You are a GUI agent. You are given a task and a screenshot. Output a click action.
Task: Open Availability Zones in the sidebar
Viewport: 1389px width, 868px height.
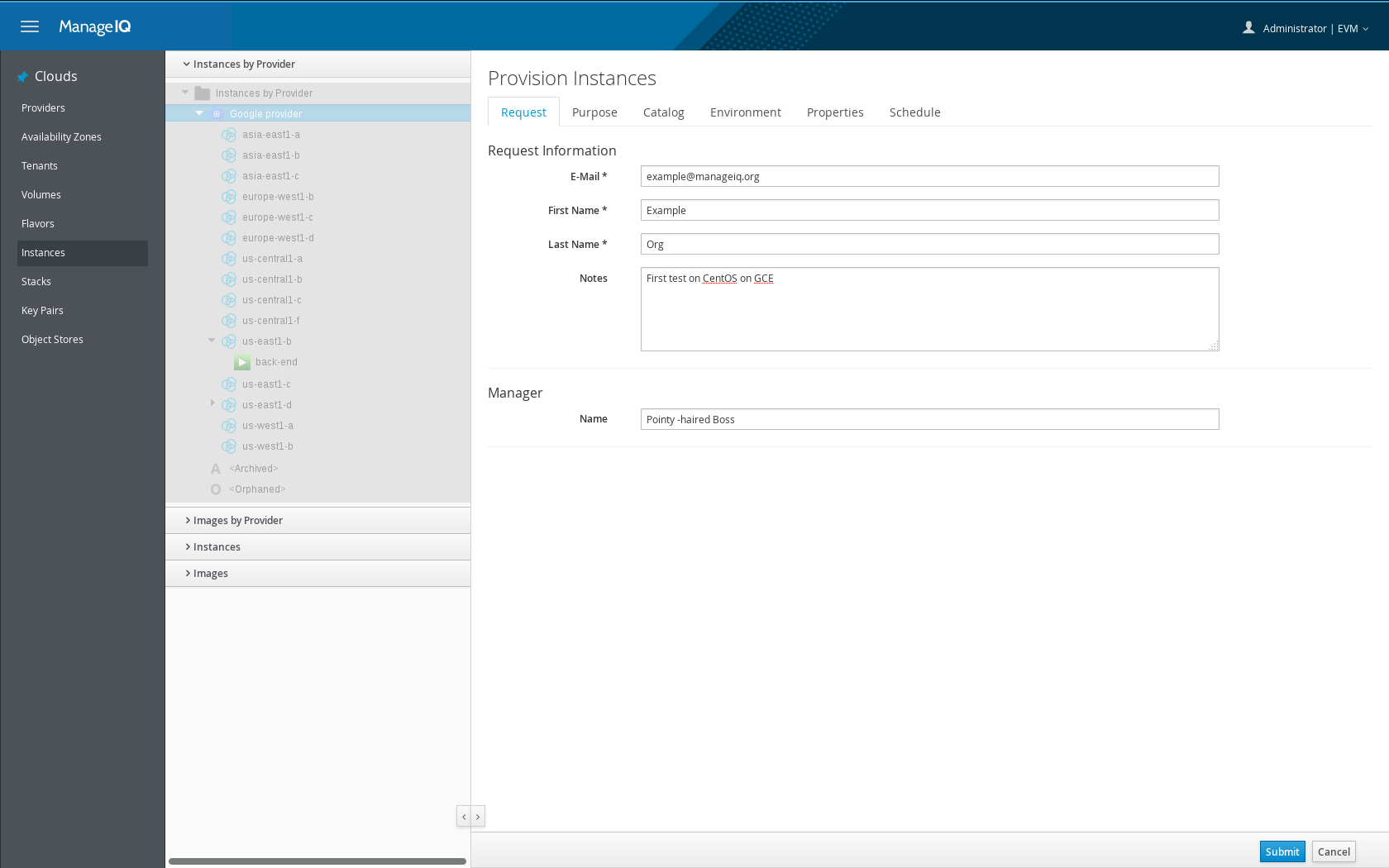click(x=83, y=137)
